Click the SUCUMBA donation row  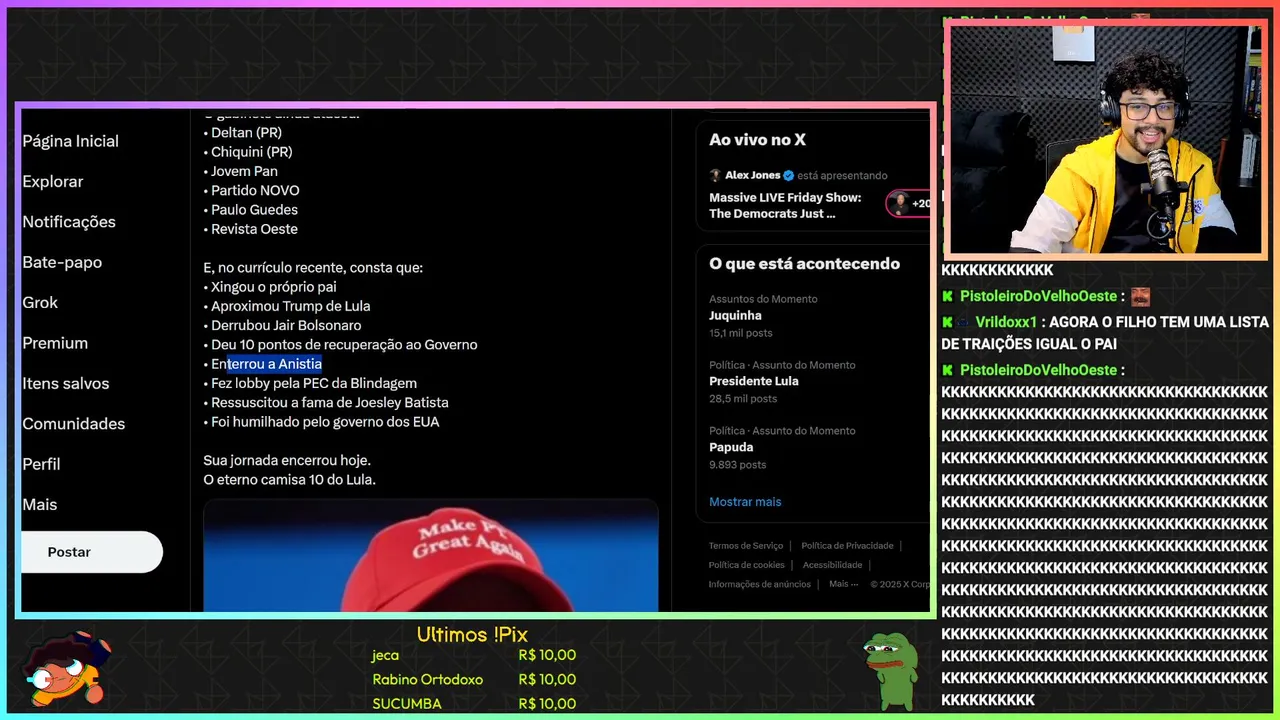click(474, 704)
